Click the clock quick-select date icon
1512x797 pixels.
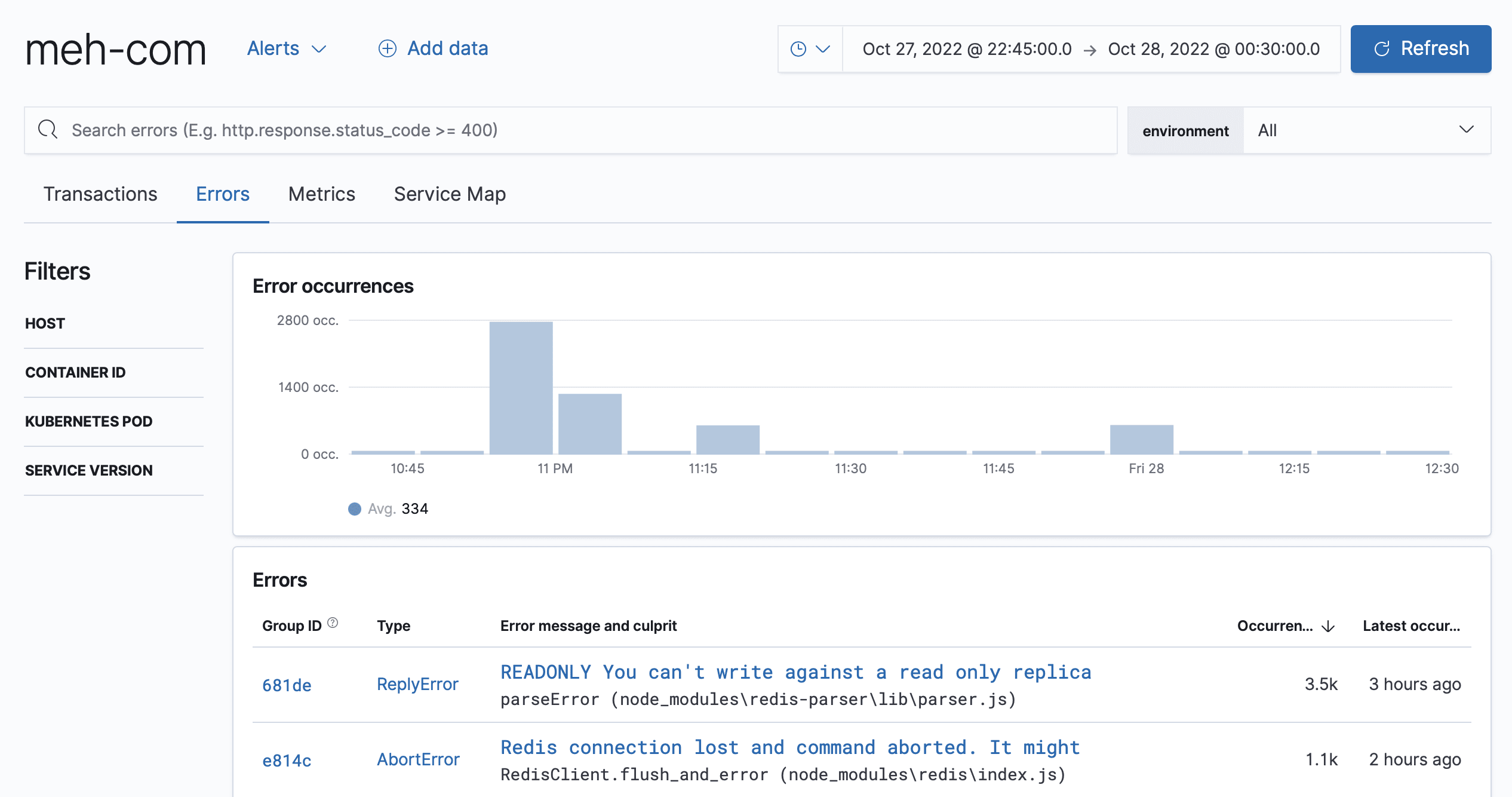[798, 49]
